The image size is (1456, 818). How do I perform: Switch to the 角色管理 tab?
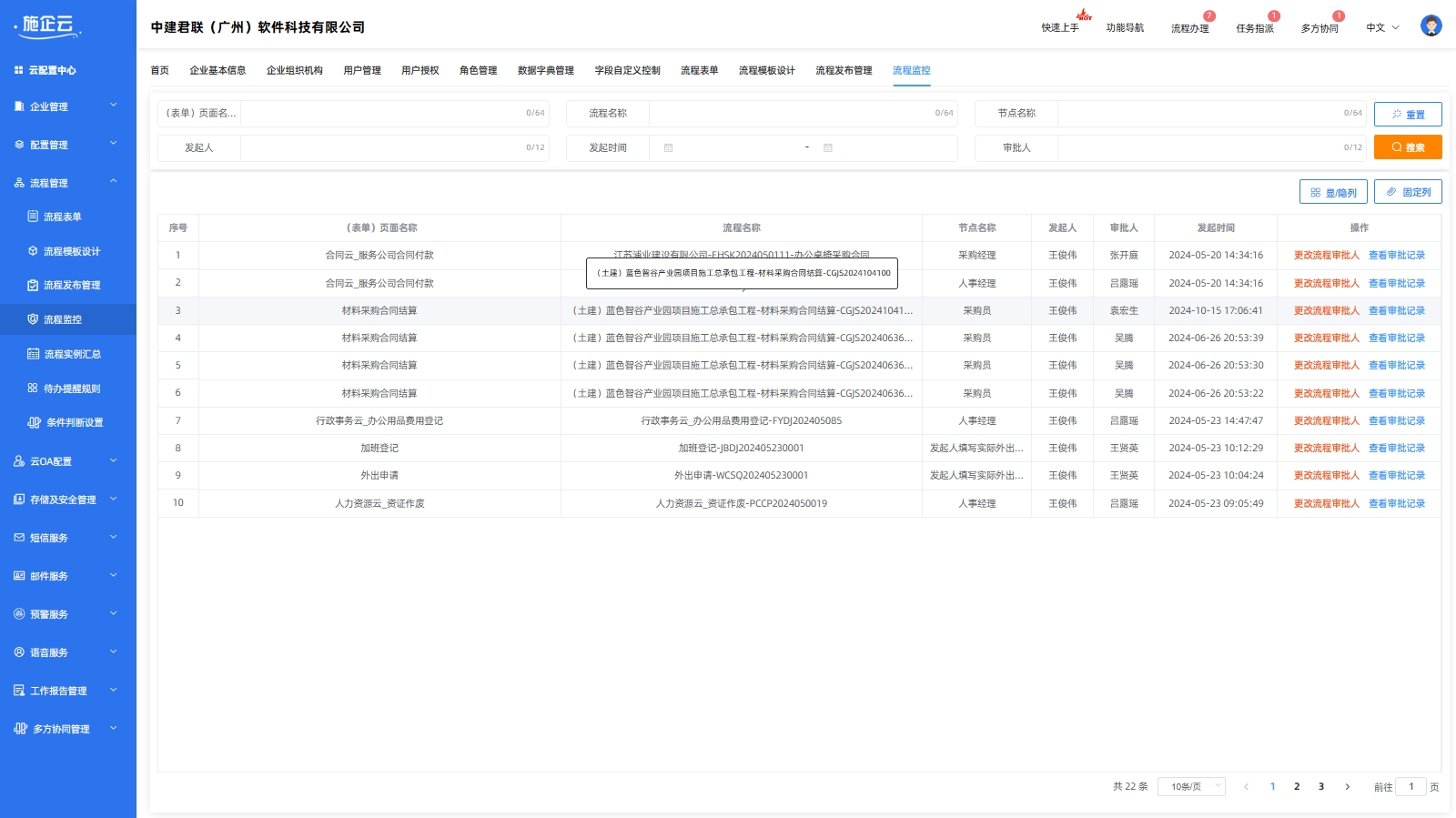(x=478, y=70)
